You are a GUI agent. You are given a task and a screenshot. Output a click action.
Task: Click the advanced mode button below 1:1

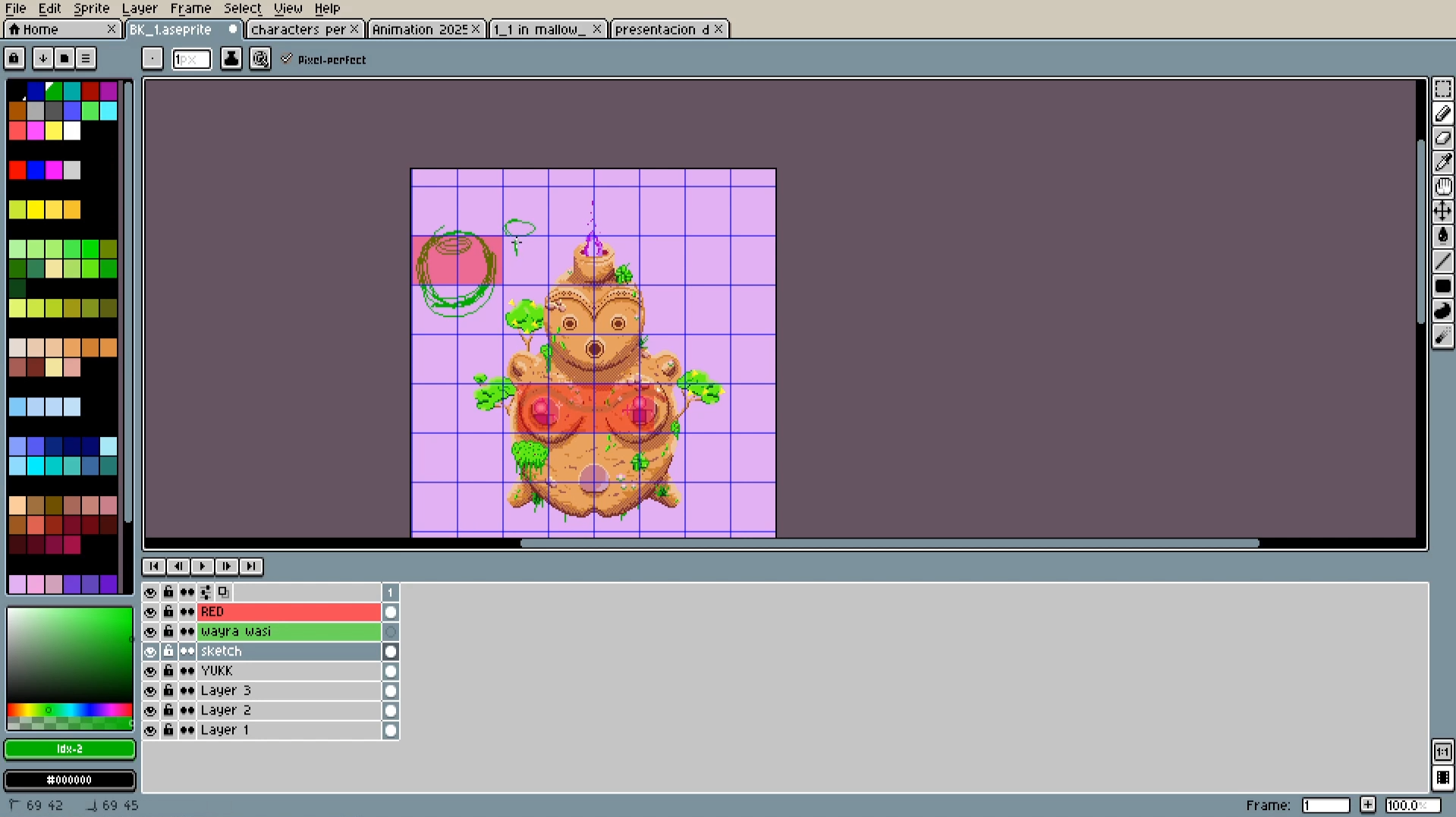(x=1442, y=778)
